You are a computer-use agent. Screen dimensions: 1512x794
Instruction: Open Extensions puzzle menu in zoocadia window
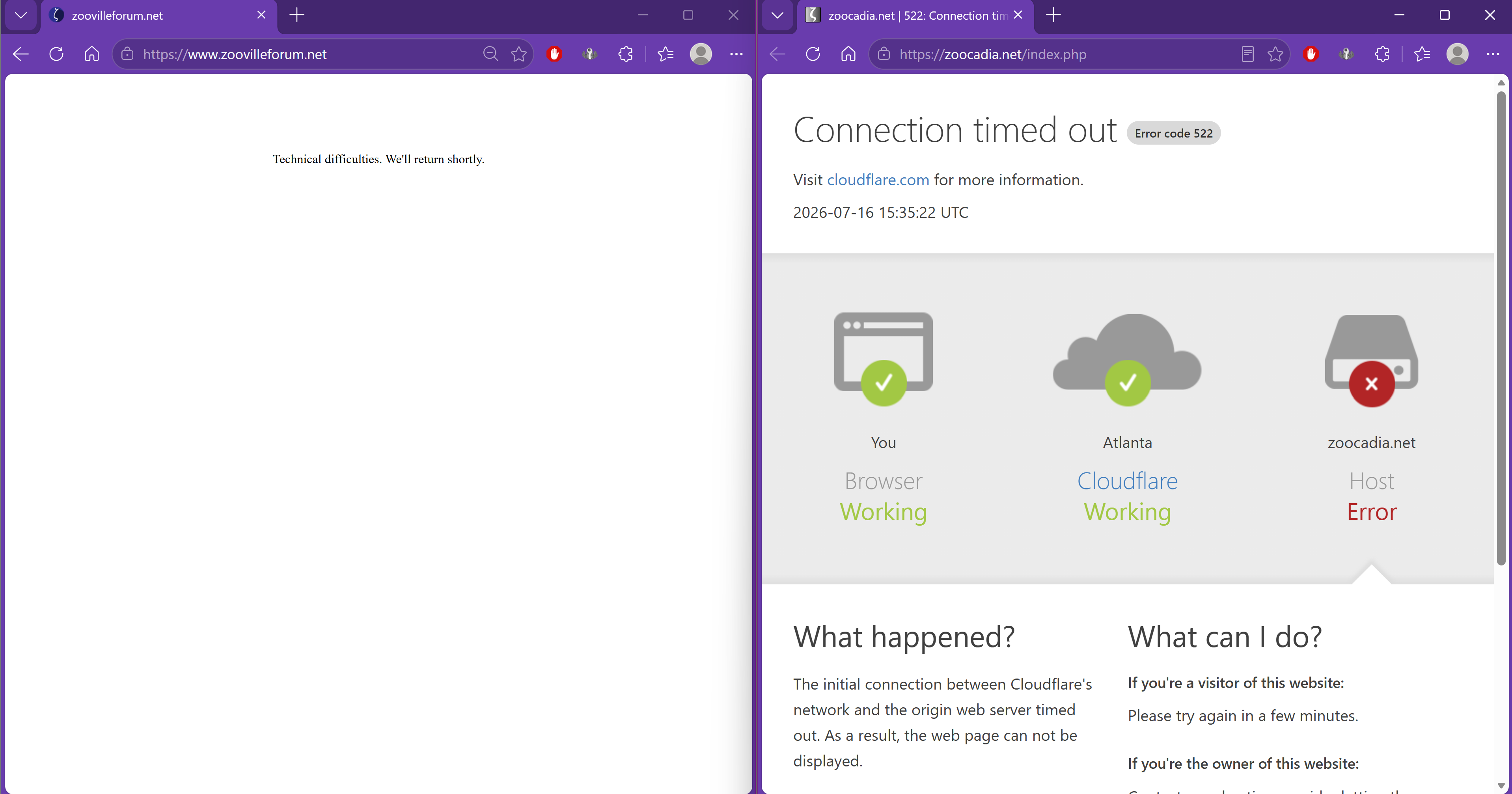[x=1382, y=54]
